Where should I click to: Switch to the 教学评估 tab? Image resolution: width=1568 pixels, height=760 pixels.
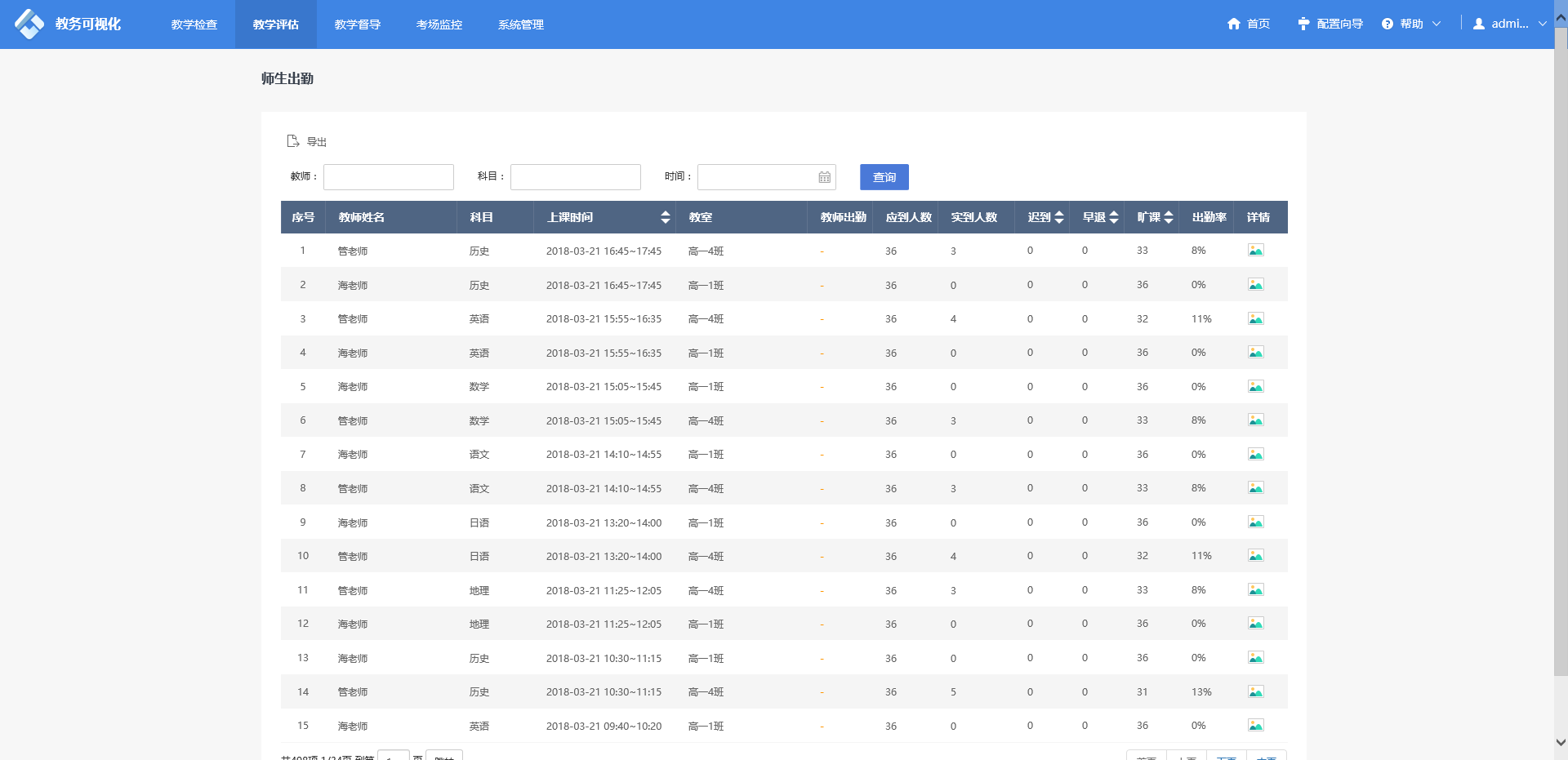pos(276,24)
